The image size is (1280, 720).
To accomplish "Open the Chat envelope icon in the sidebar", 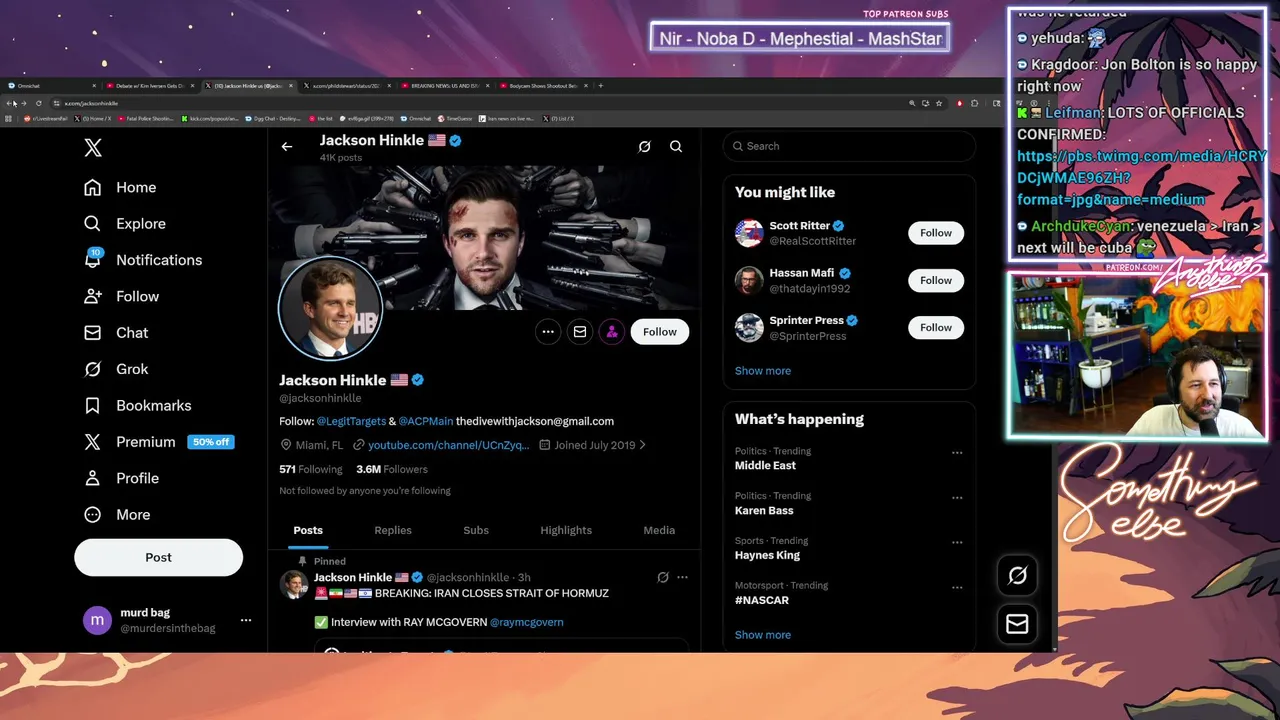I will click(x=93, y=333).
